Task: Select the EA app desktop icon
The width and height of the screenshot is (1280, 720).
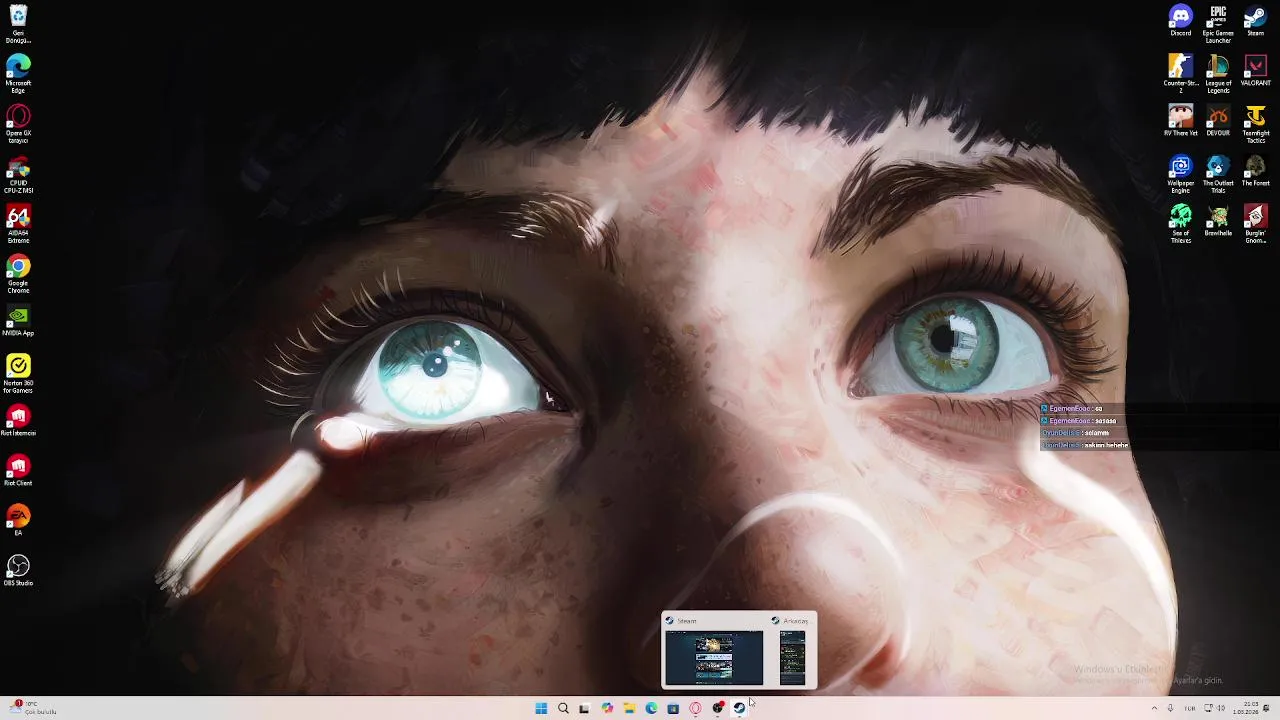Action: pyautogui.click(x=18, y=521)
